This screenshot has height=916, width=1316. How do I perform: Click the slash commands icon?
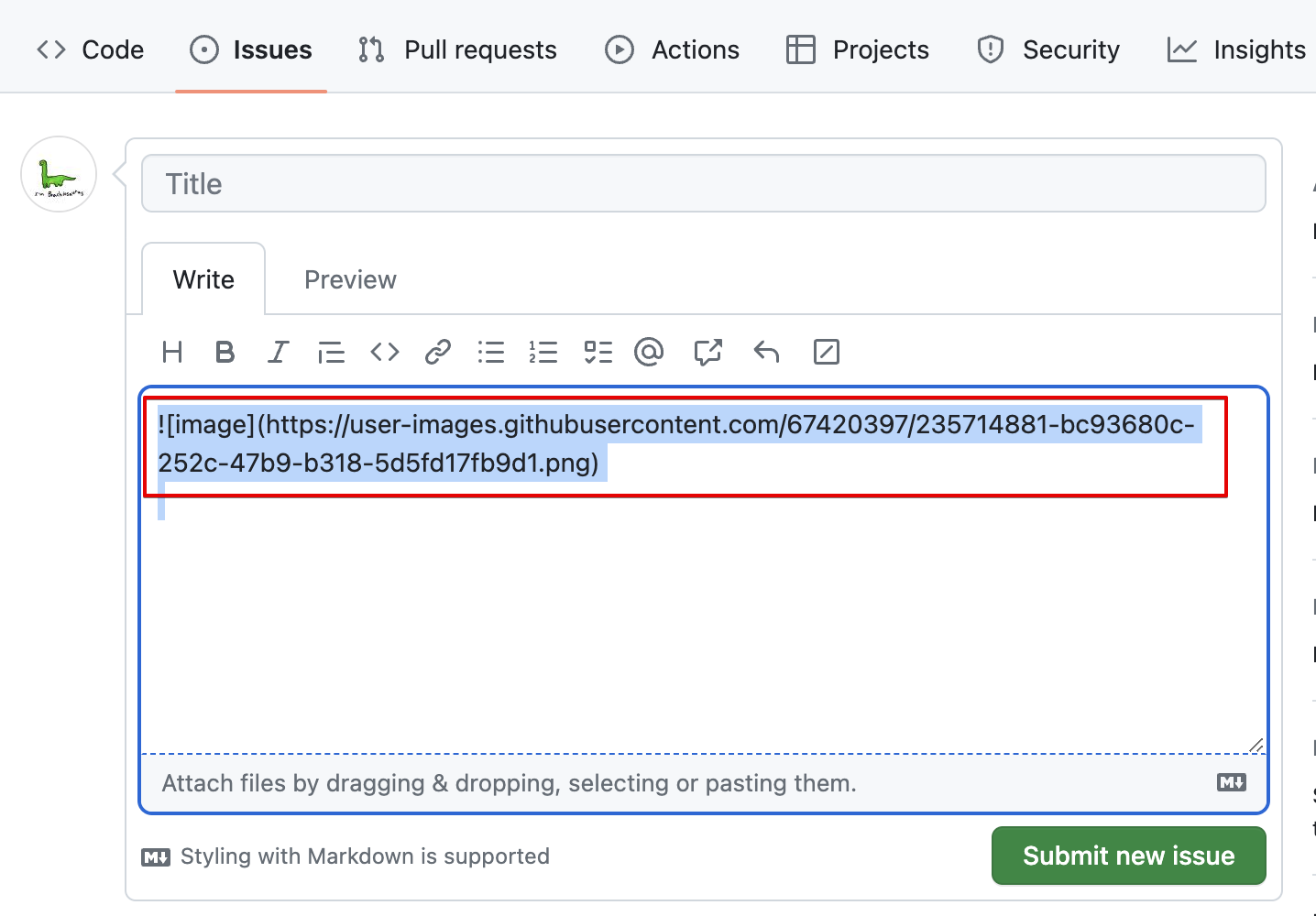pyautogui.click(x=827, y=352)
